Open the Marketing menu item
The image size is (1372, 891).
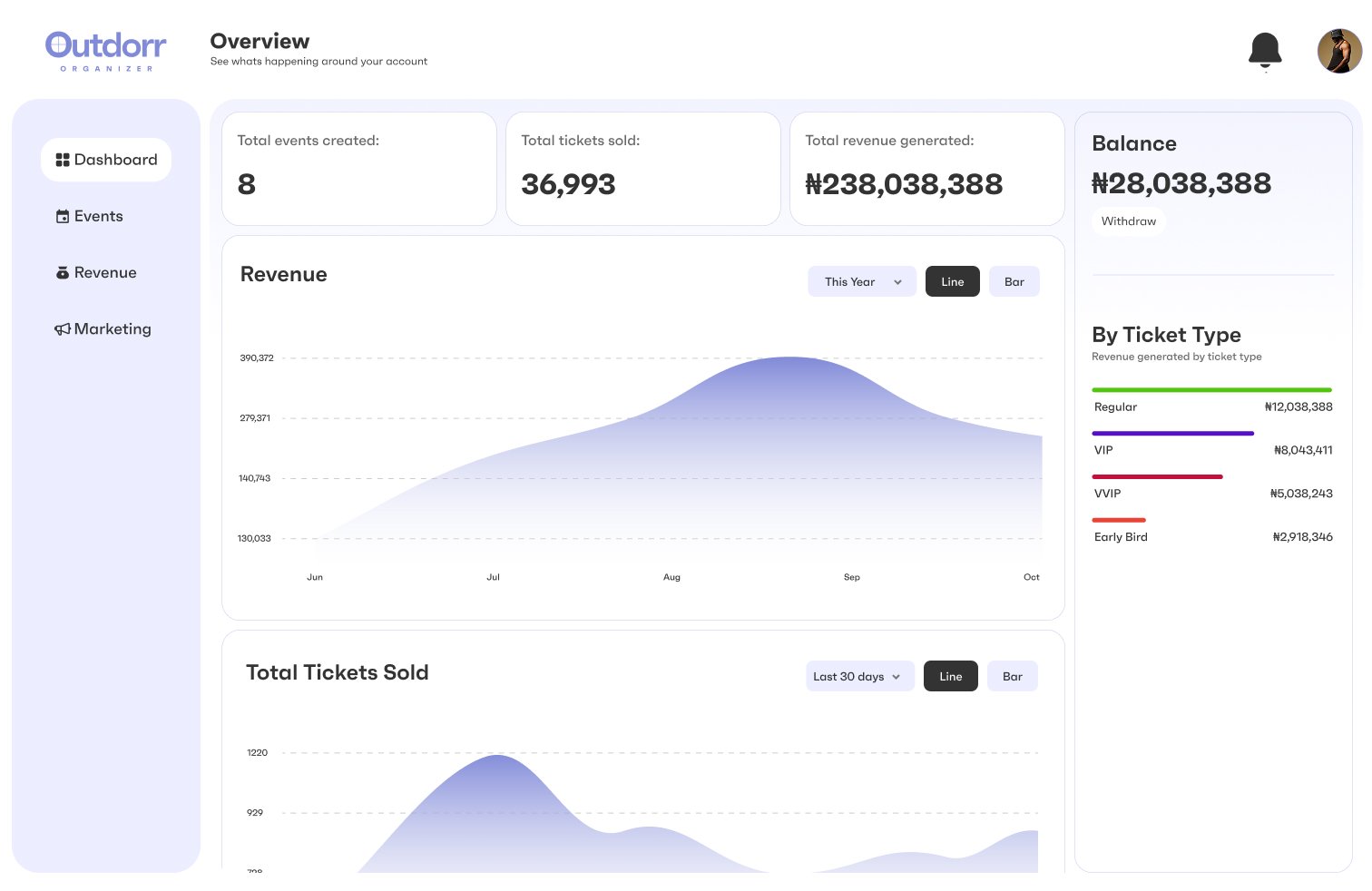113,329
